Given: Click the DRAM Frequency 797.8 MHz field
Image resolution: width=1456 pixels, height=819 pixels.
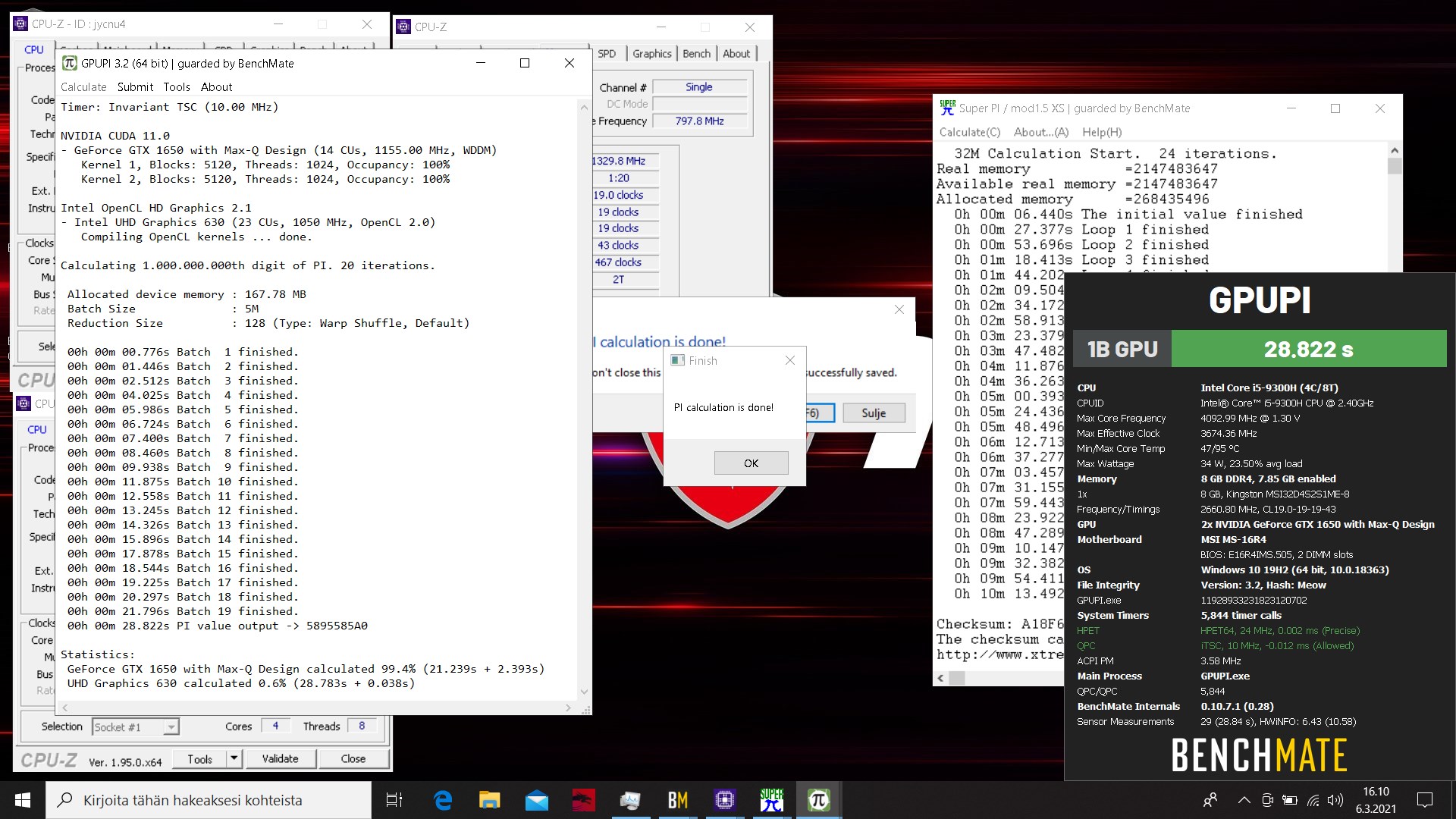Looking at the screenshot, I should click(699, 121).
